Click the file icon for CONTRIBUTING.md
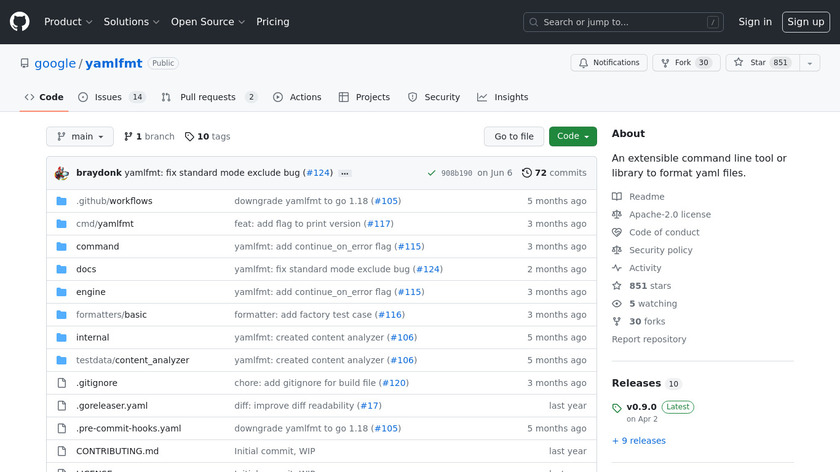This screenshot has width=840, height=472. point(62,451)
